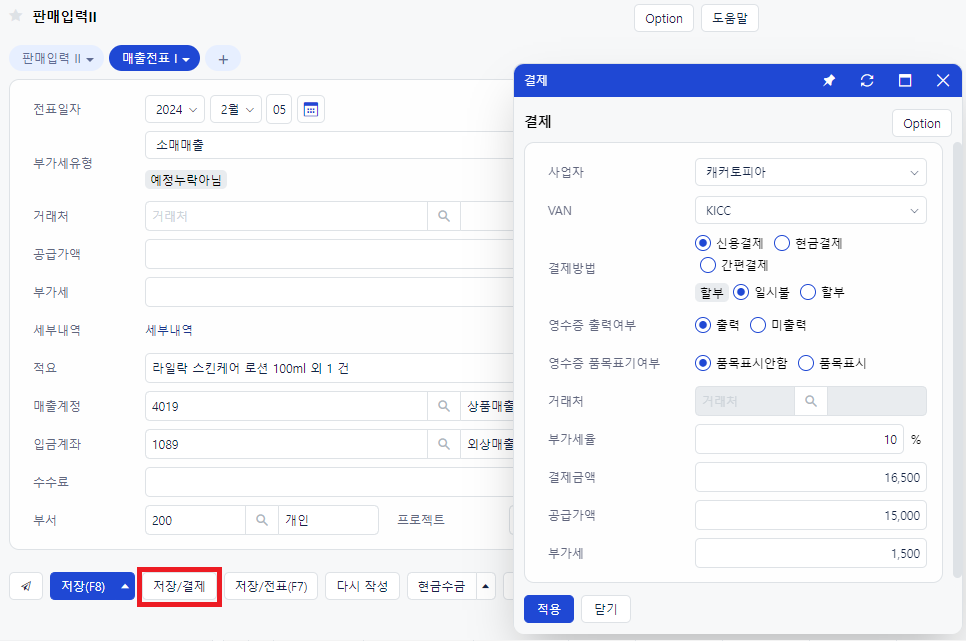Open the year 2024 dropdown

[x=175, y=110]
